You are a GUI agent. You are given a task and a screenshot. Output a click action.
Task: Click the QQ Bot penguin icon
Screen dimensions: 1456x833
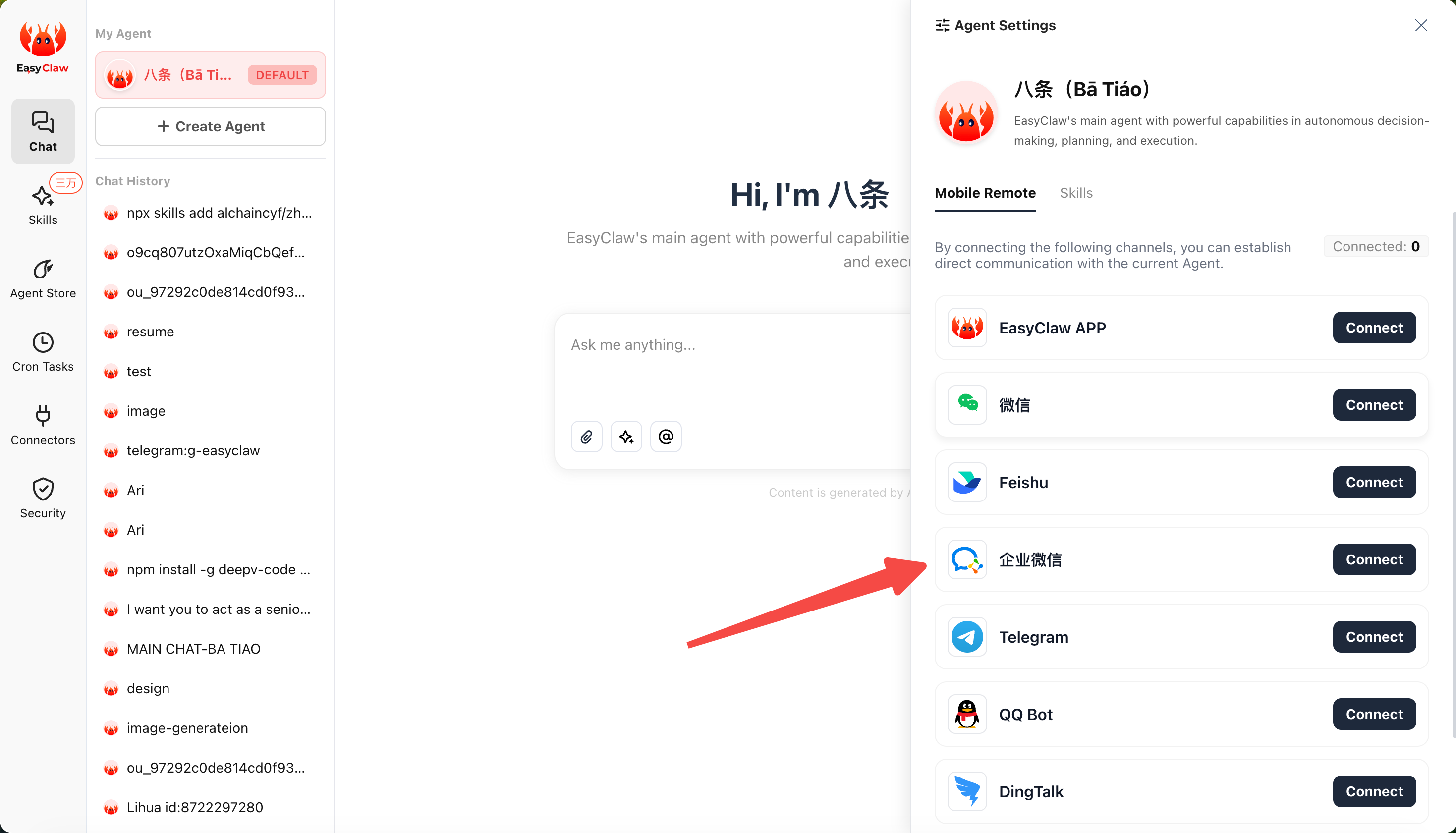[967, 714]
